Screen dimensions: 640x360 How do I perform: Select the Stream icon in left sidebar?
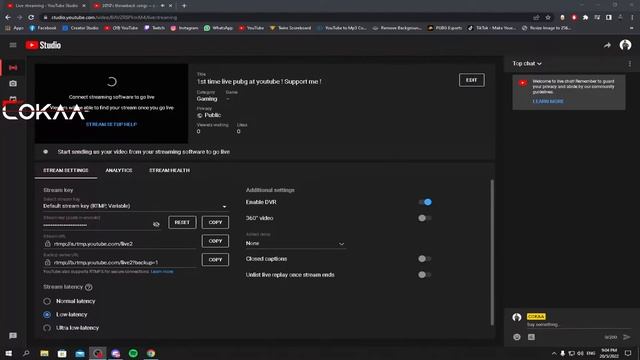pos(13,67)
